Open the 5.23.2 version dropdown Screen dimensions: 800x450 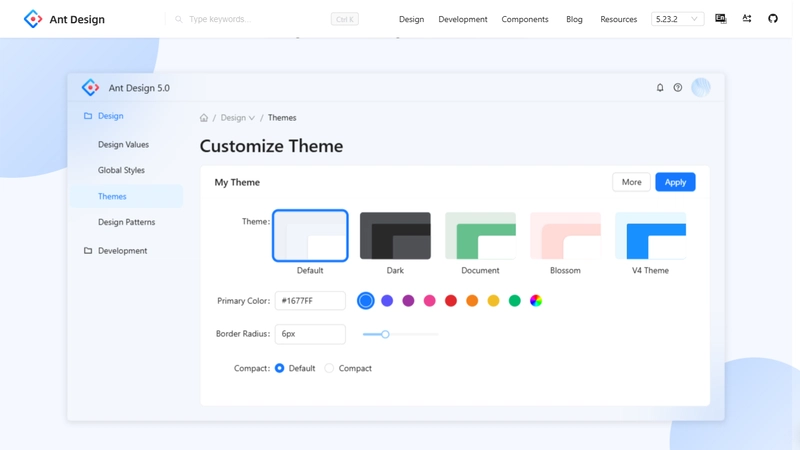click(678, 19)
